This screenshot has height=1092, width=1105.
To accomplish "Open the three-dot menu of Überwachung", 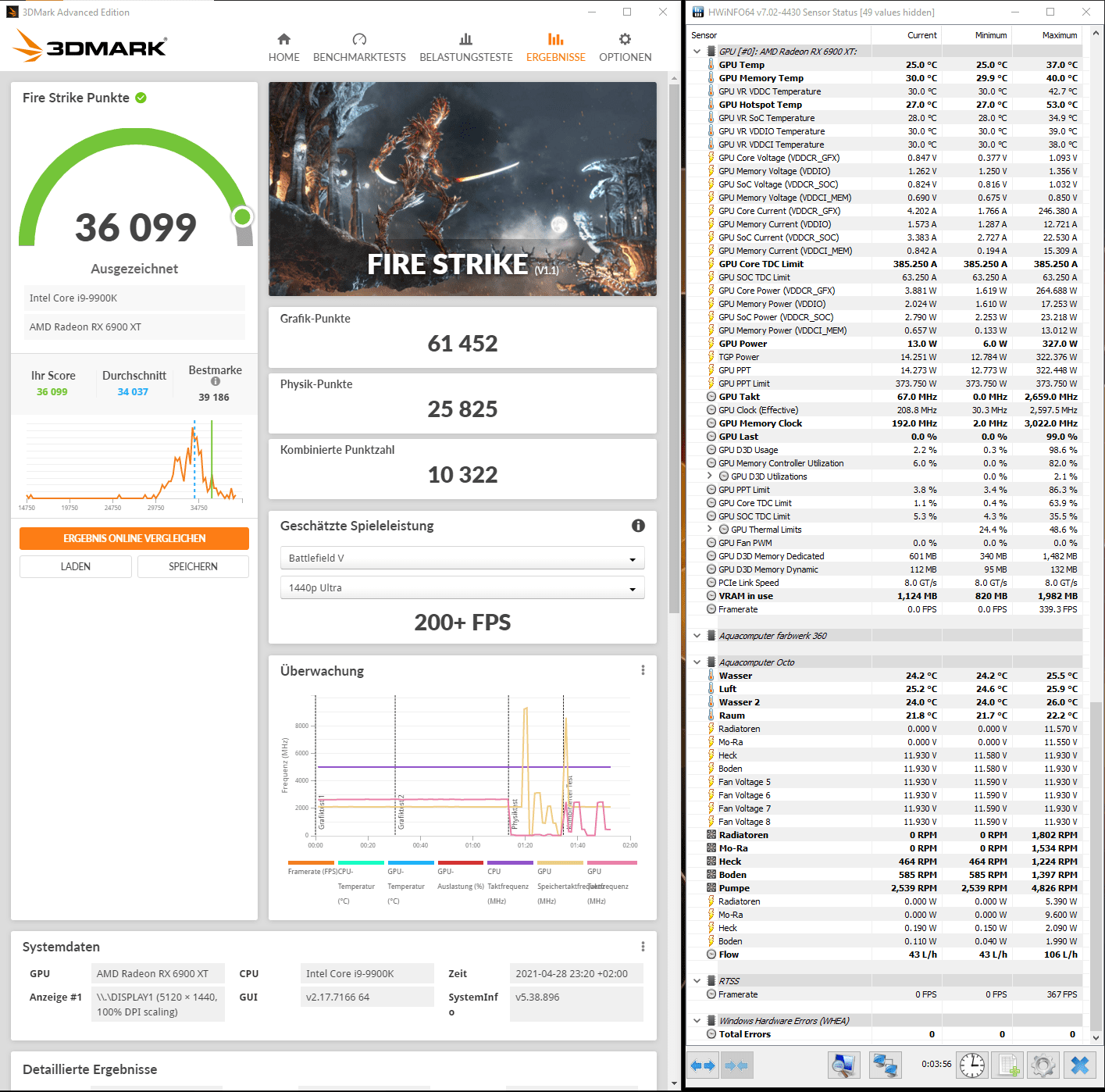I will coord(643,670).
